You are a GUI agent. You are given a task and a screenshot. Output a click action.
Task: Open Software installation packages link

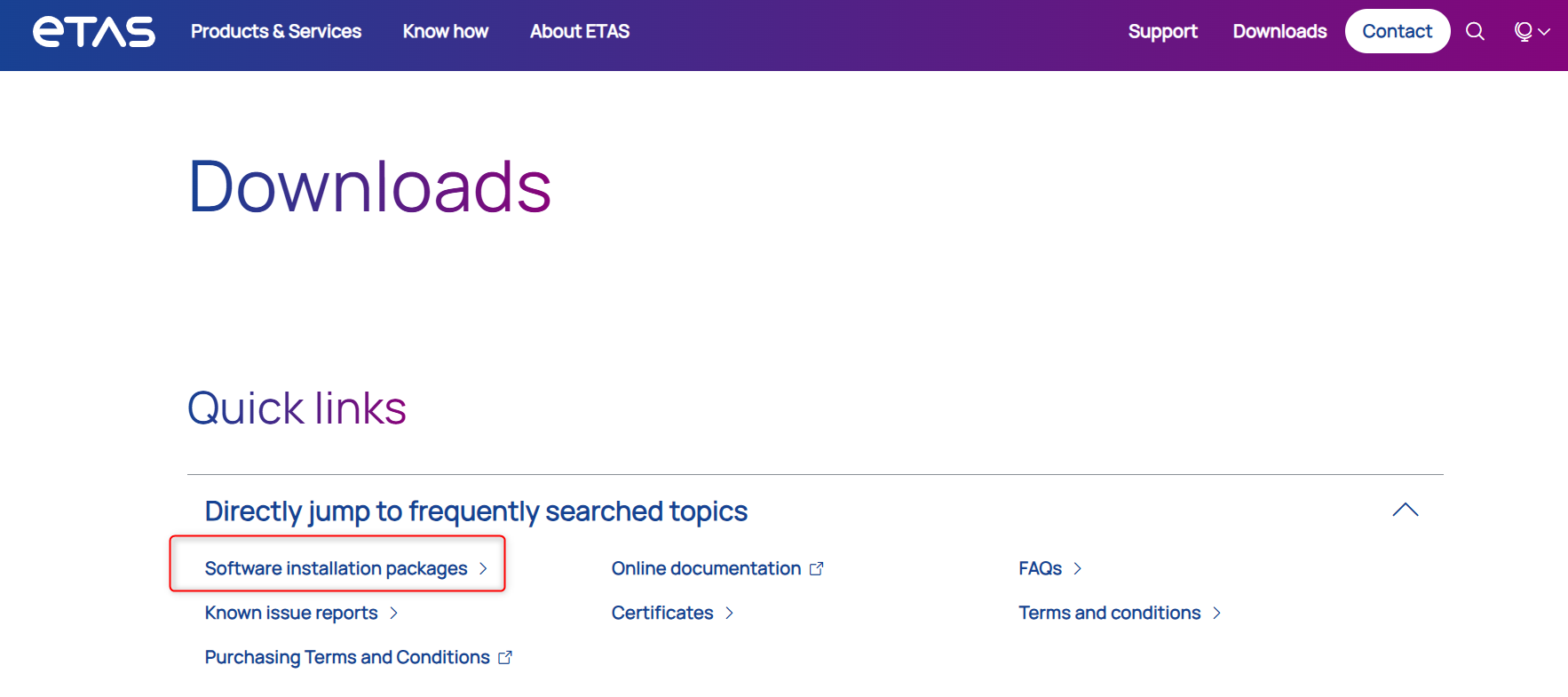(x=346, y=568)
